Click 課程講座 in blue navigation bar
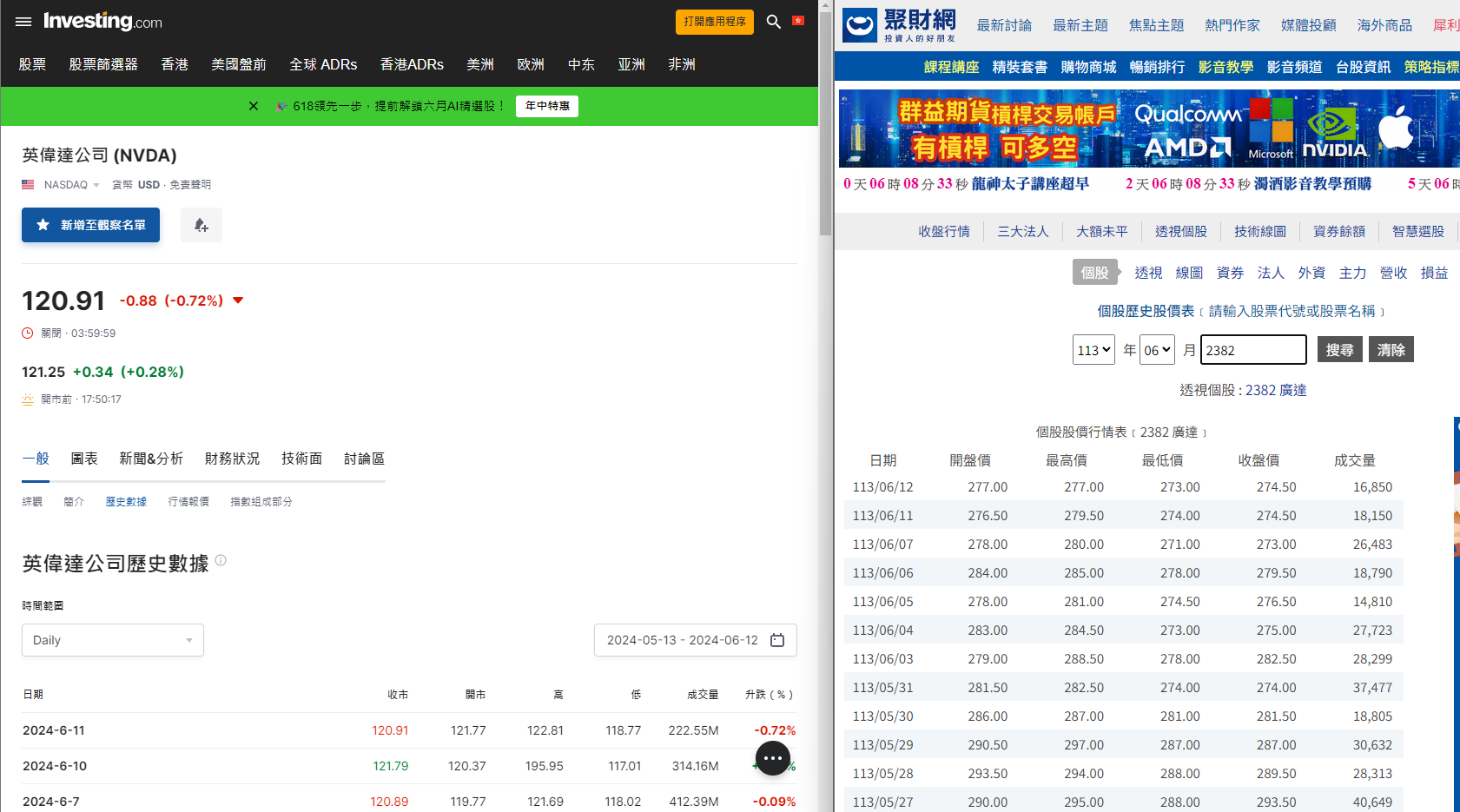Screen dimensions: 1460x812 coord(951,67)
